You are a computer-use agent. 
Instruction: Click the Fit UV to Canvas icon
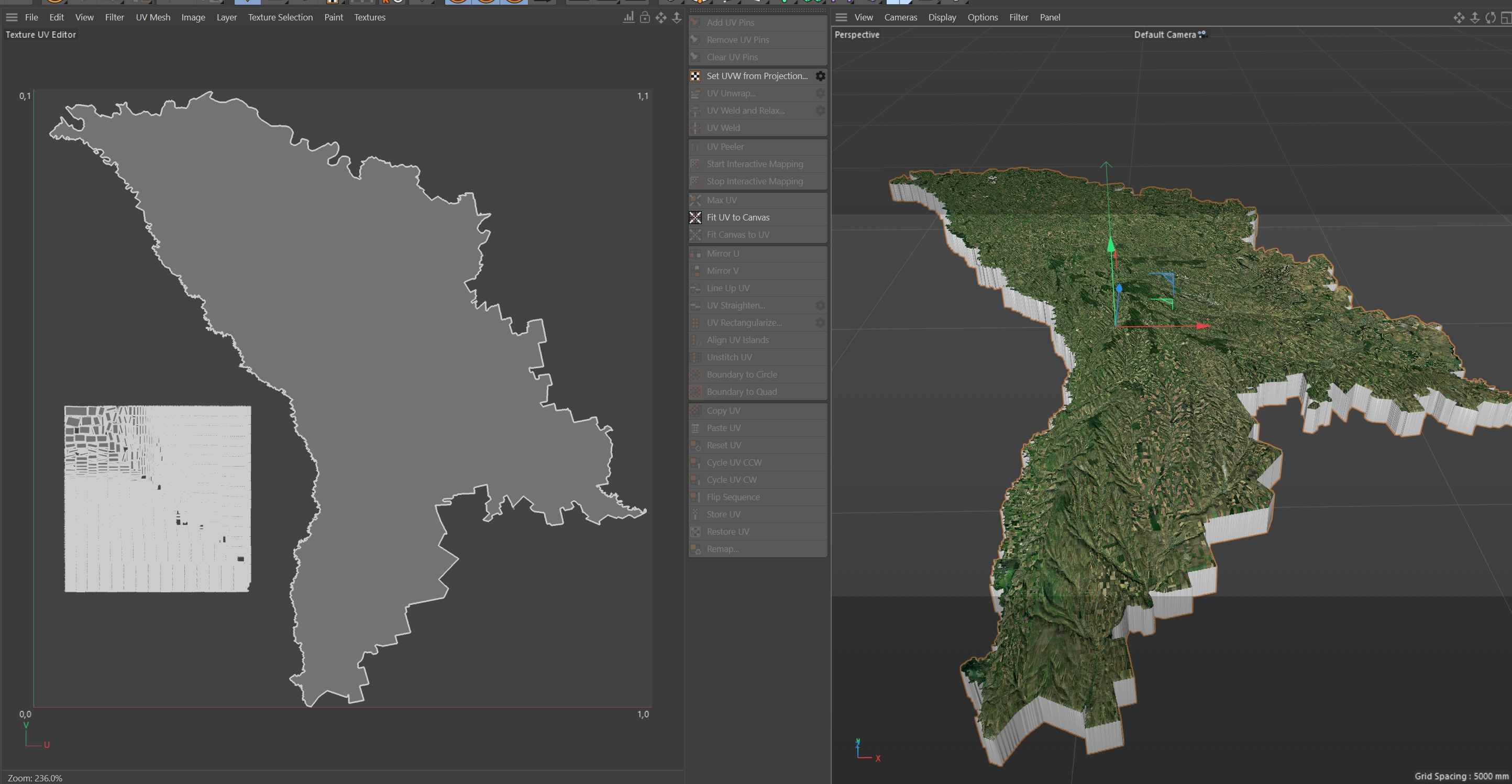(695, 218)
